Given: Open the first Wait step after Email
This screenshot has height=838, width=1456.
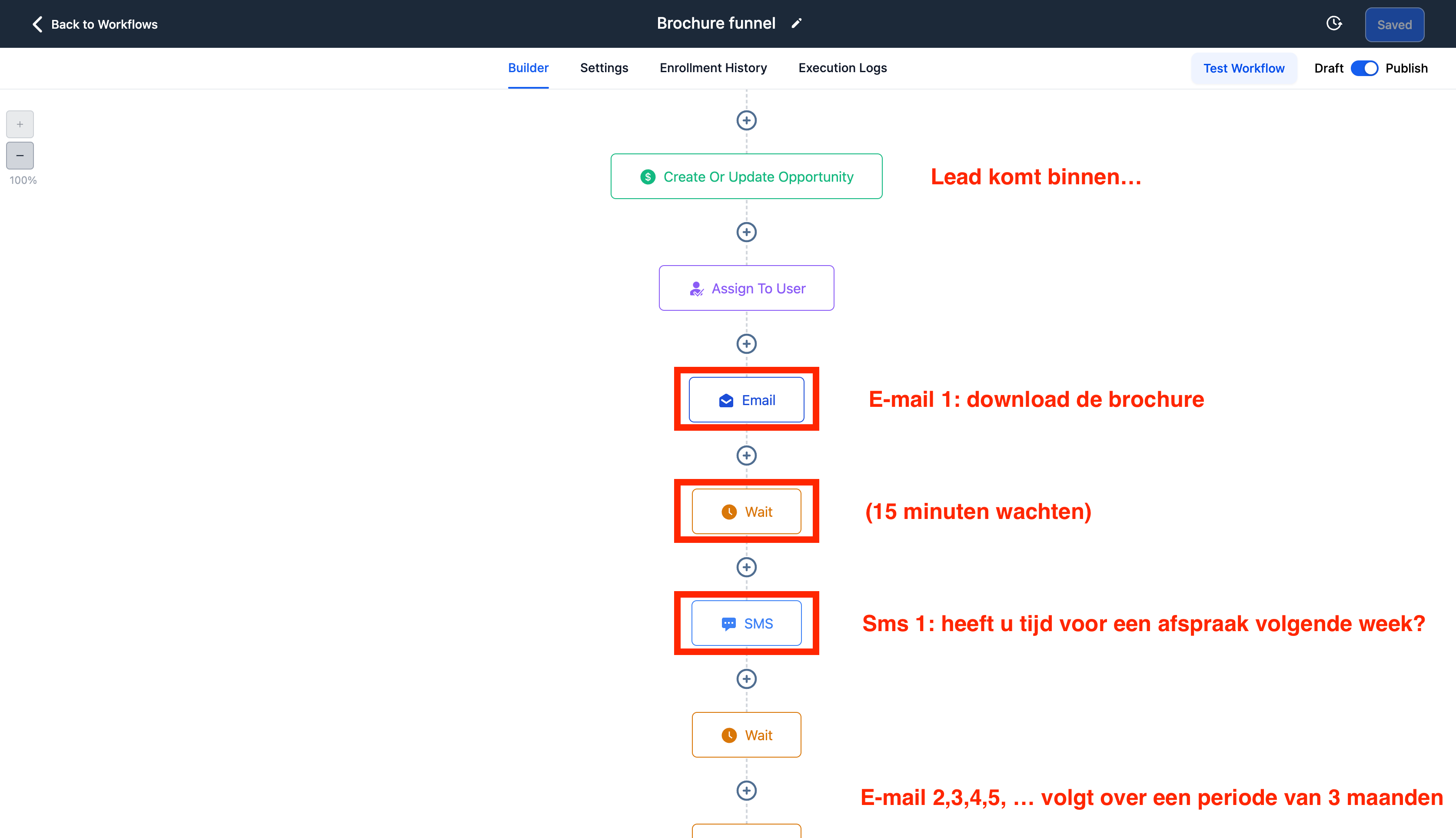Looking at the screenshot, I should point(746,511).
